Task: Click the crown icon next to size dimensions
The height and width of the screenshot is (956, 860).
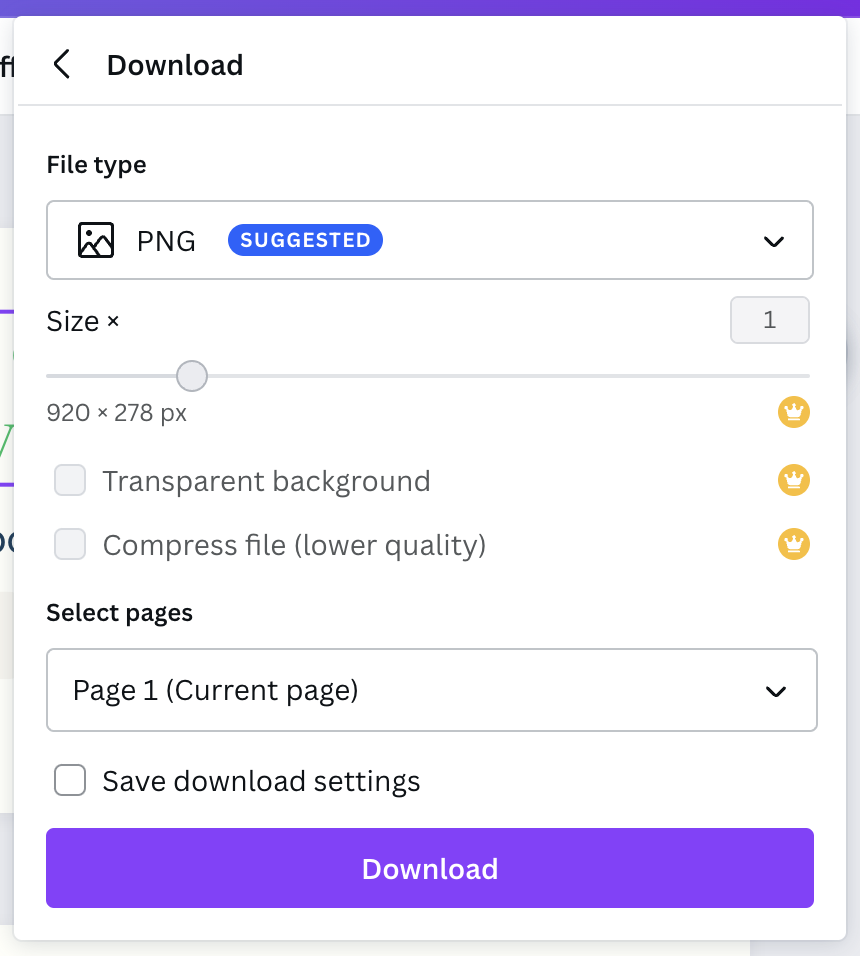Action: point(793,412)
